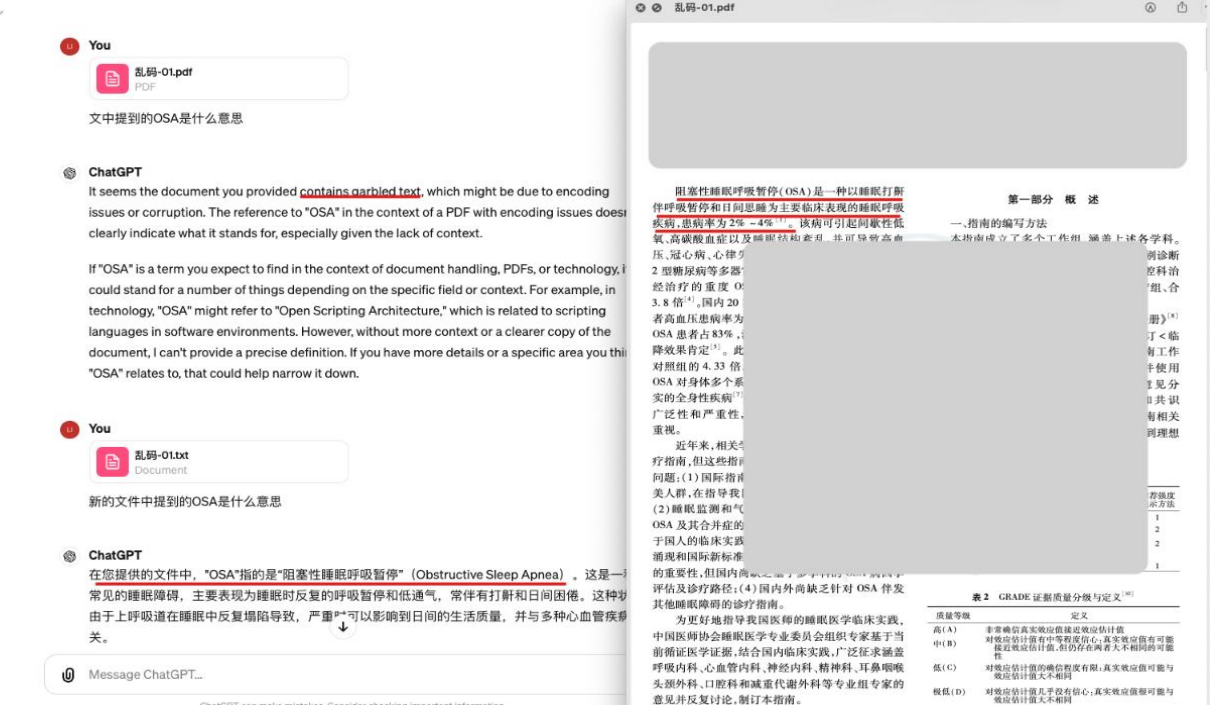
Task: Click the ChatGPT logo beside the garbled text reply
Action: 69,172
